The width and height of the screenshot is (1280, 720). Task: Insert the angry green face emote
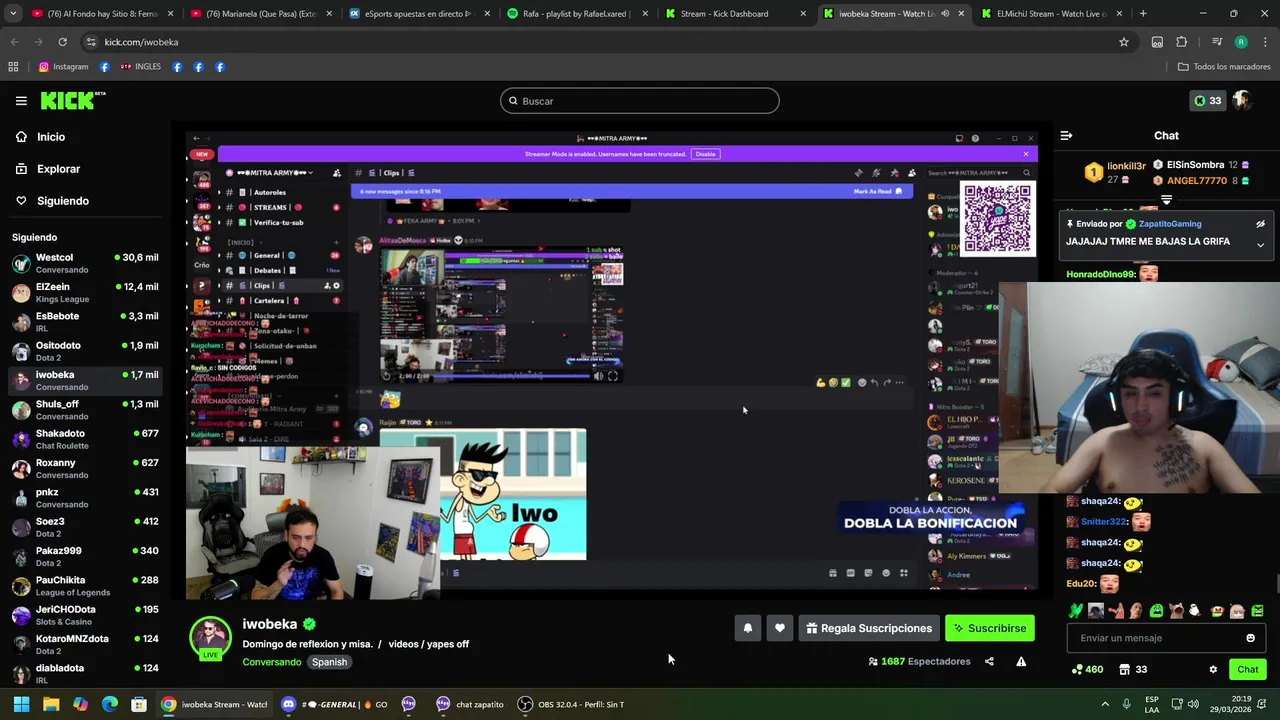click(1258, 611)
